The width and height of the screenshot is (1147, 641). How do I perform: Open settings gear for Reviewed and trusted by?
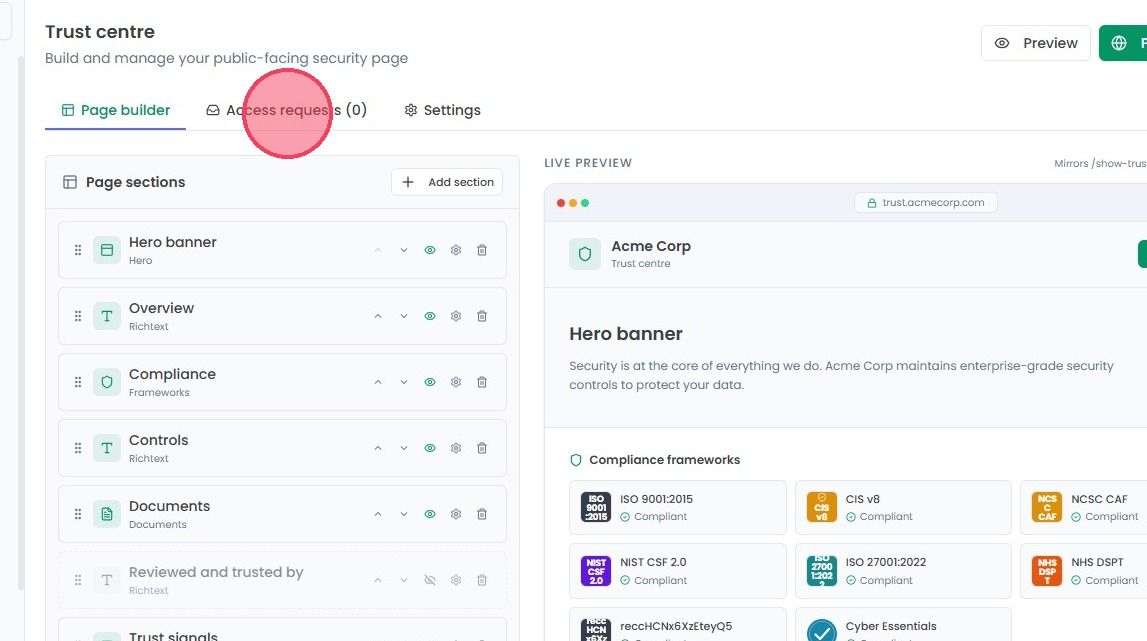tap(456, 580)
